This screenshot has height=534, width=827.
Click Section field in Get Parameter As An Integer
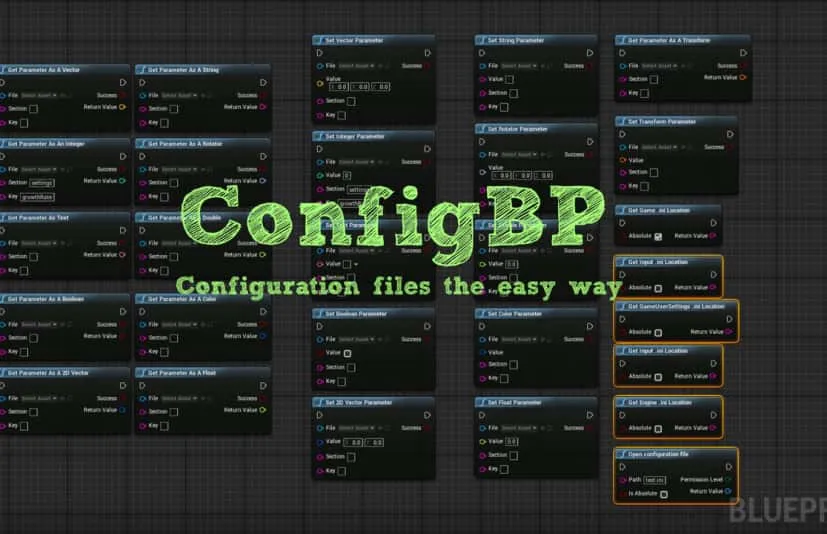coord(42,183)
